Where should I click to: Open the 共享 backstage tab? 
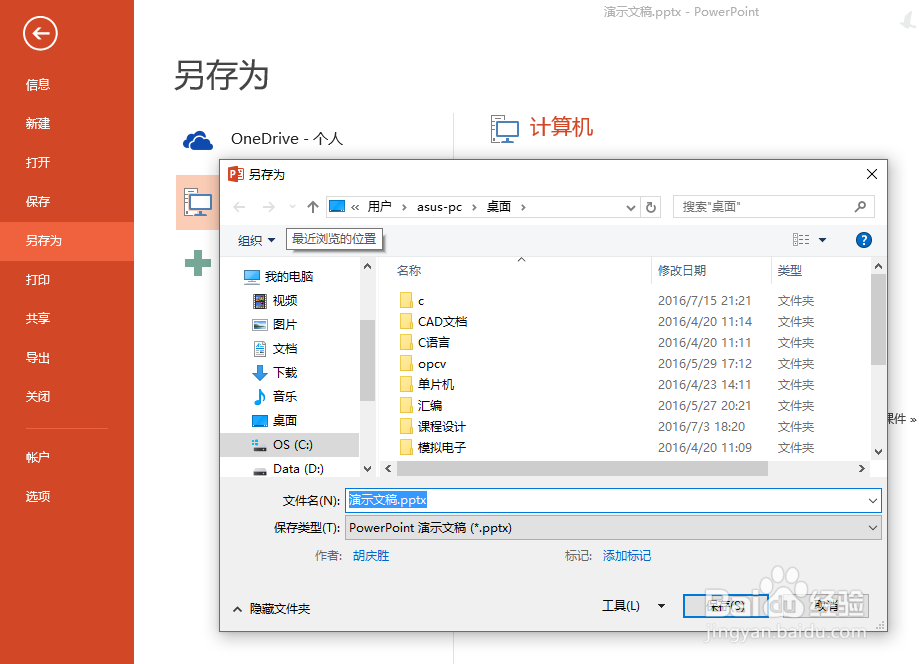[38, 319]
